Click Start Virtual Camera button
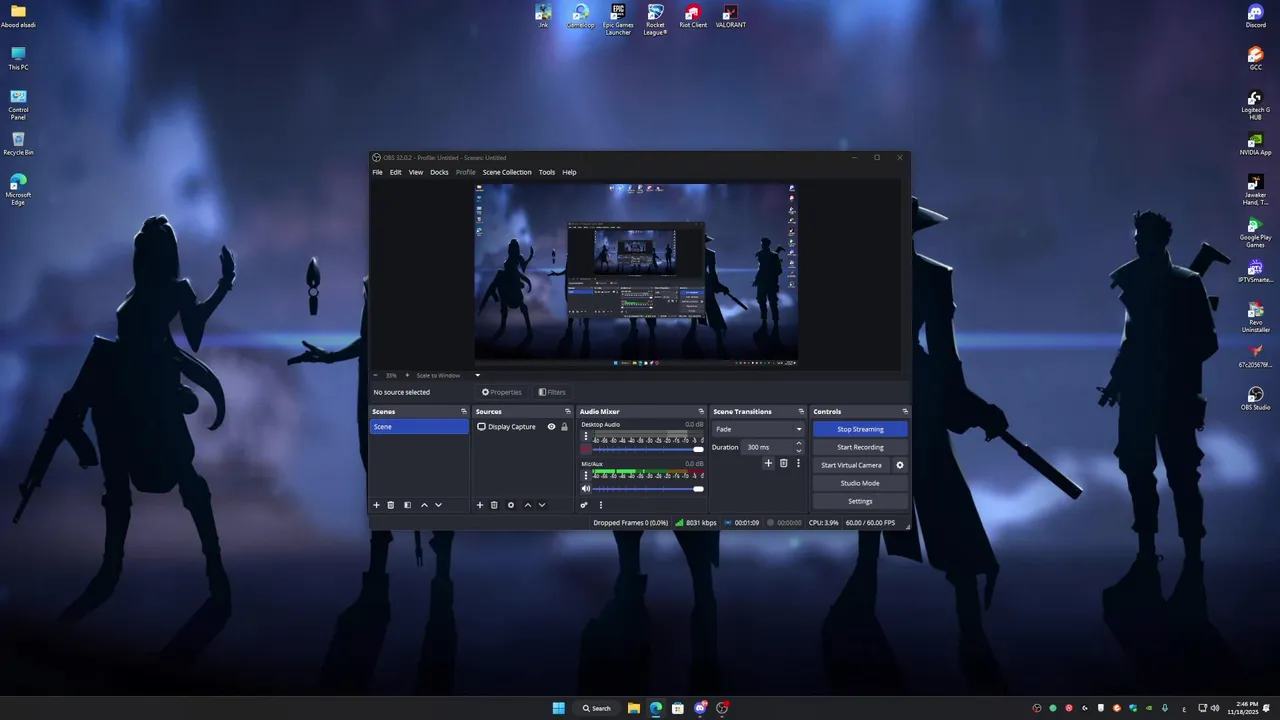 tap(851, 465)
